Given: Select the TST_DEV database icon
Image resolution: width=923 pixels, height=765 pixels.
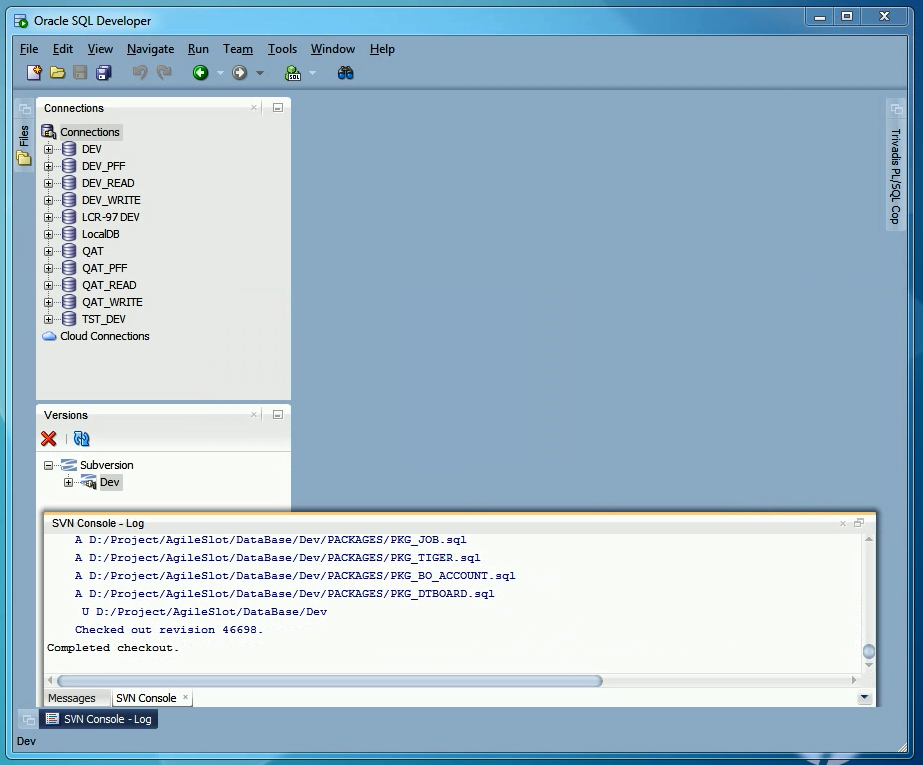Looking at the screenshot, I should pos(69,319).
